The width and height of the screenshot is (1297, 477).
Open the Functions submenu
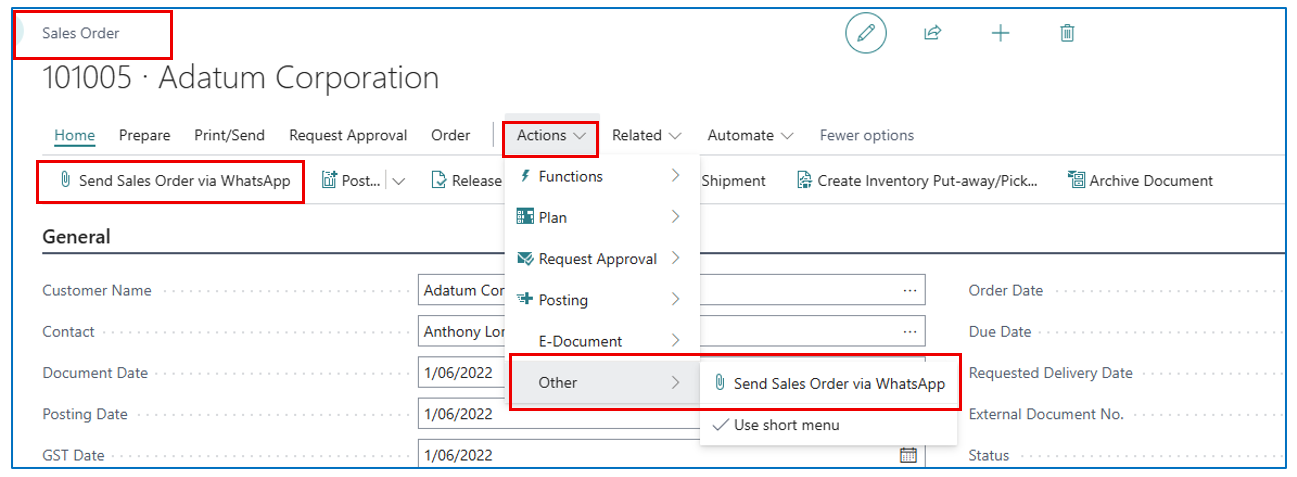pyautogui.click(x=598, y=176)
